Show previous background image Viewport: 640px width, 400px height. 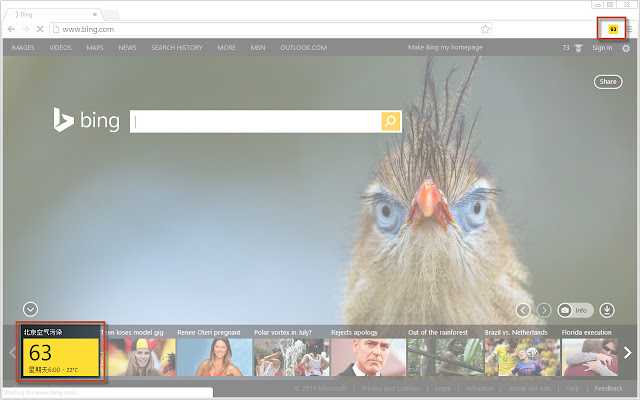click(x=523, y=310)
